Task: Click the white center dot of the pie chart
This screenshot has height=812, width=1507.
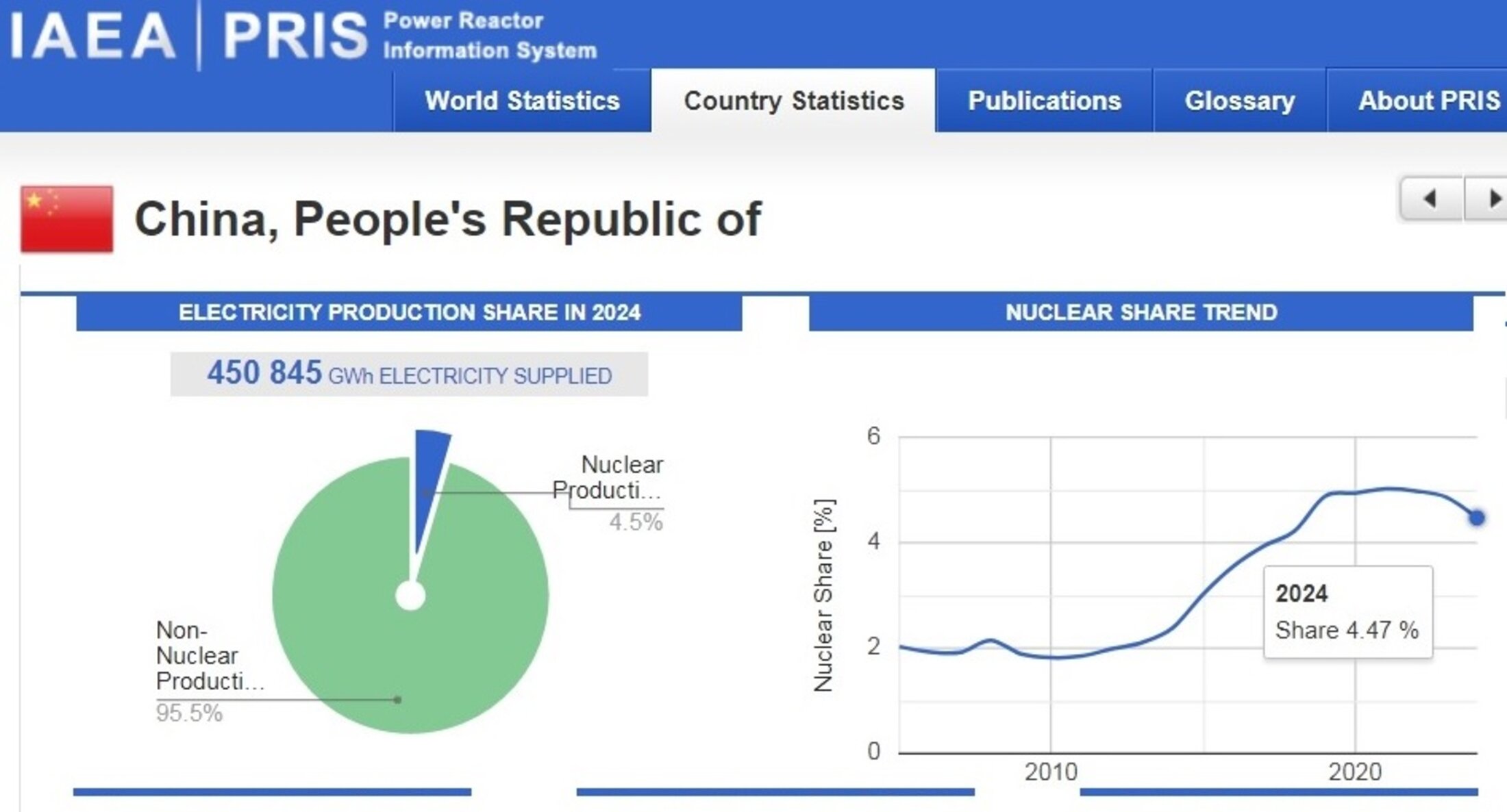Action: coord(410,596)
